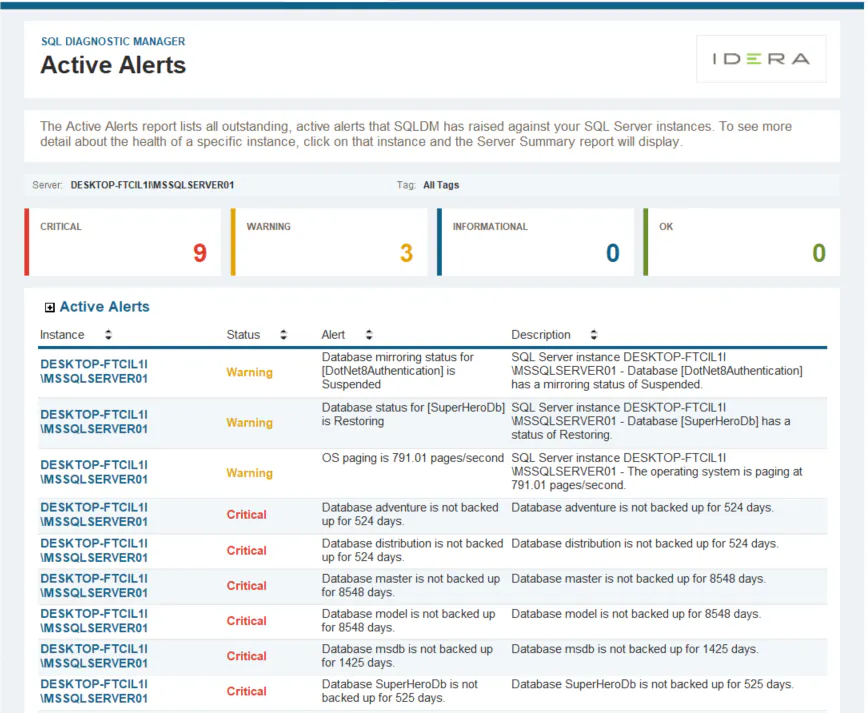Open the OK count tile showing 0
The image size is (867, 713).
pos(741,242)
